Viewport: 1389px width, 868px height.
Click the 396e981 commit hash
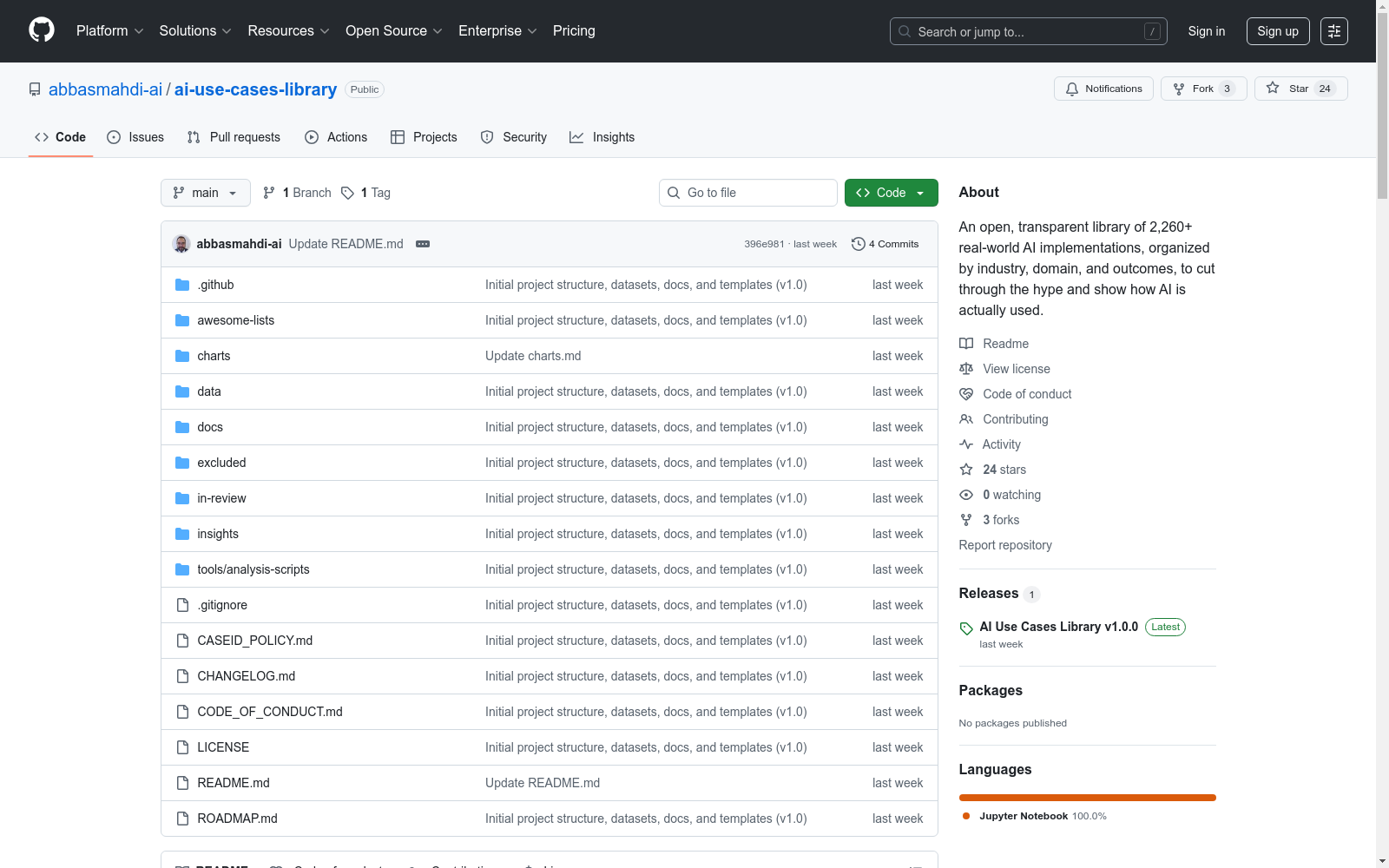click(x=764, y=244)
